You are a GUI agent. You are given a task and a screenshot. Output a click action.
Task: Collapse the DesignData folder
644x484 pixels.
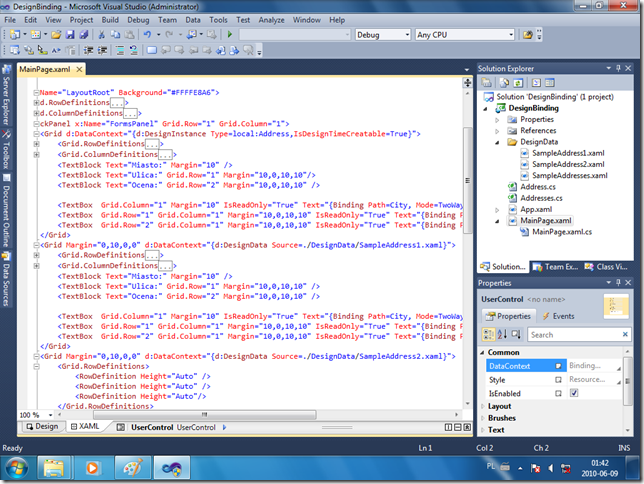pos(497,143)
